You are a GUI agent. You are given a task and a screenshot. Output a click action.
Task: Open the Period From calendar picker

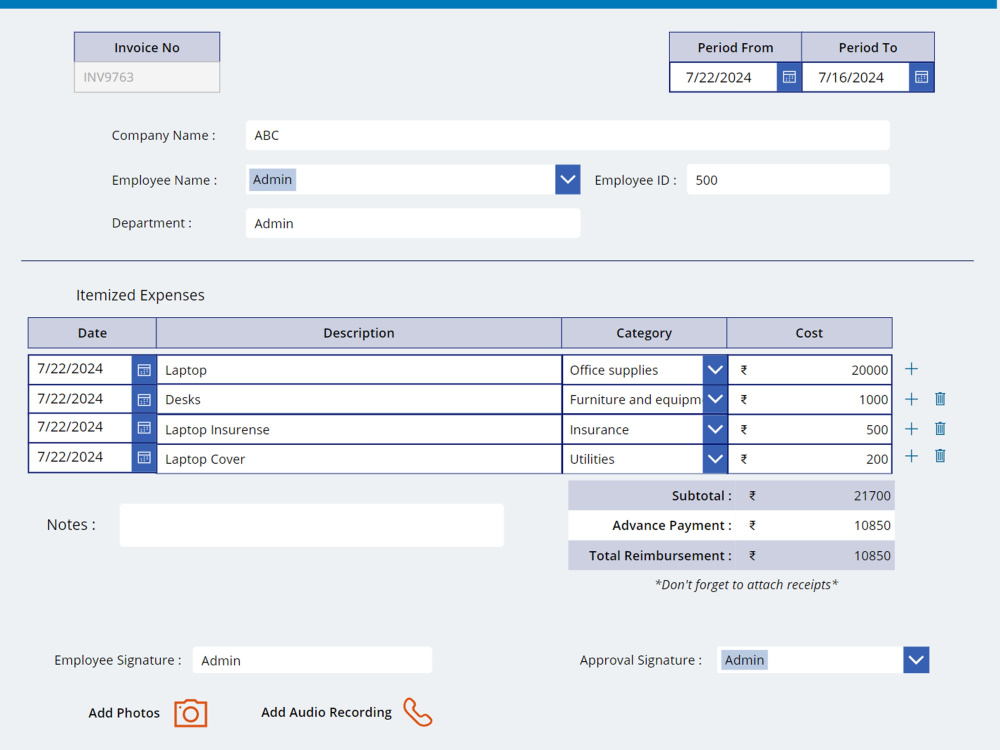(789, 77)
